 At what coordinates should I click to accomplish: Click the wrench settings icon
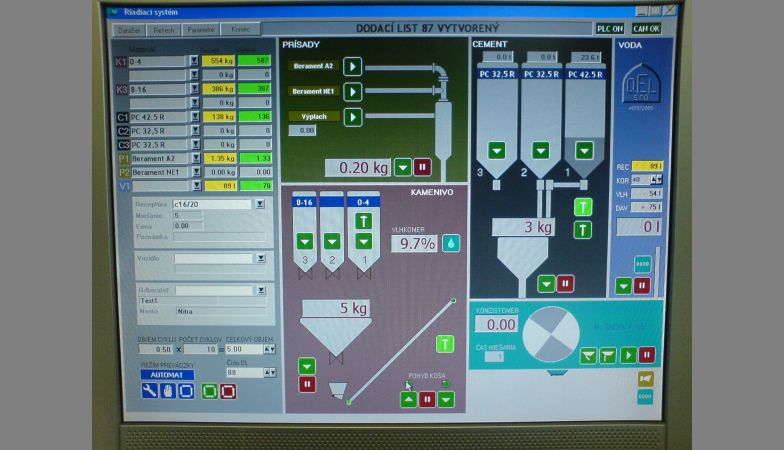(148, 391)
